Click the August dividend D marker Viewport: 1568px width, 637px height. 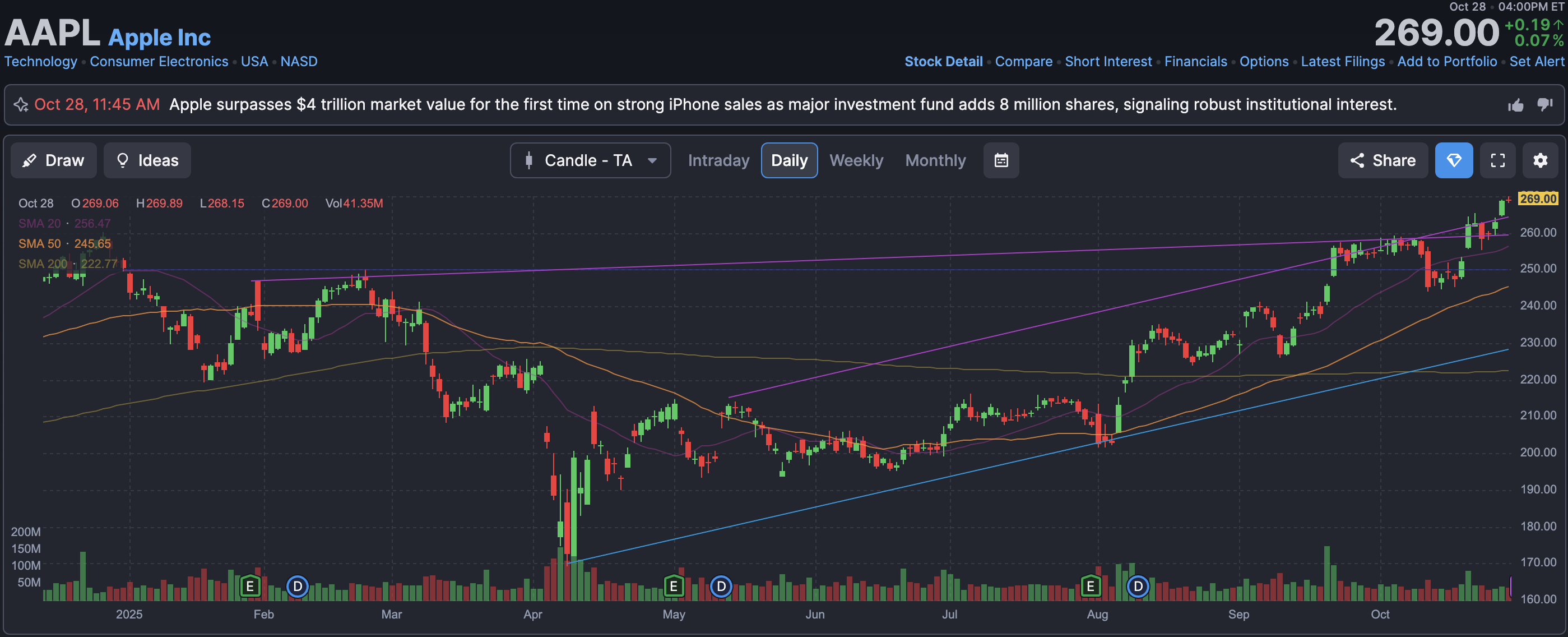tap(1137, 587)
